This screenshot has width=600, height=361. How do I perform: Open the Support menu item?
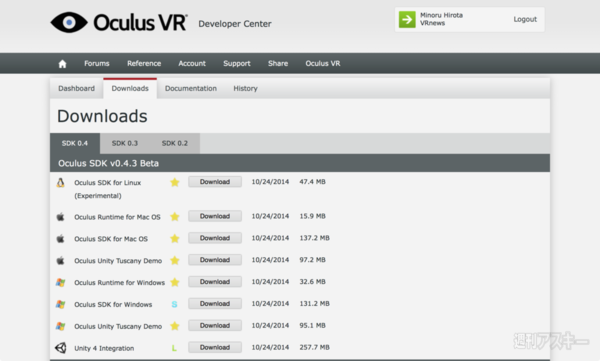point(237,64)
